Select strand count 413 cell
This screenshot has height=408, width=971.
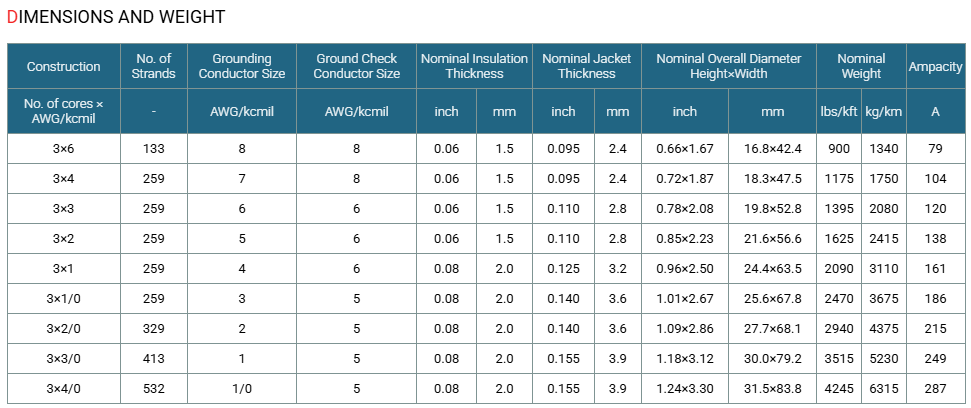pos(154,358)
